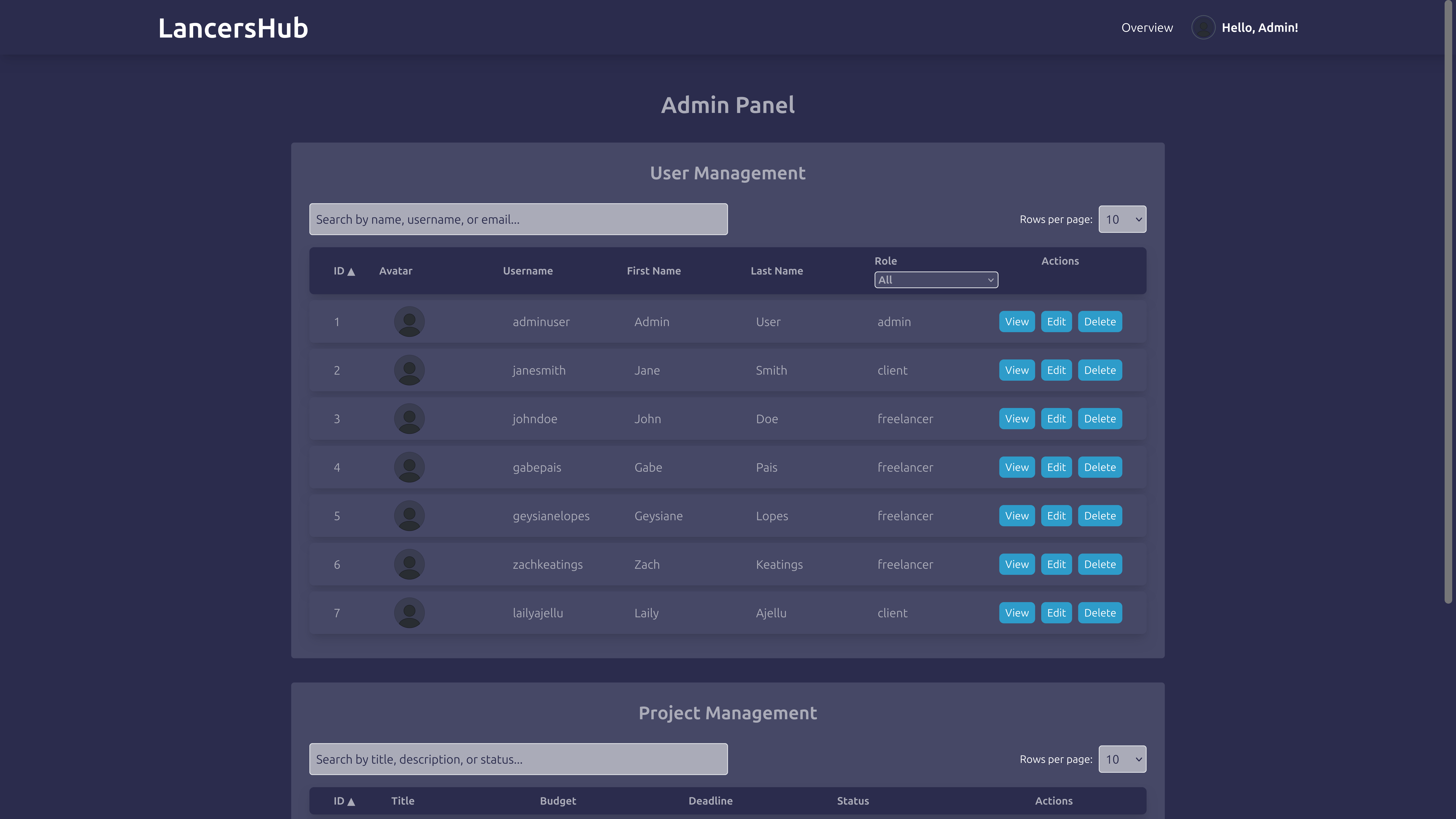Delete the gabepais user

pyautogui.click(x=1100, y=468)
